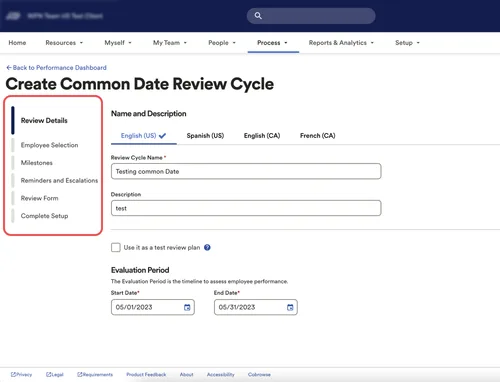Open the Product Feedback link
Screen dimensions: 500x382
pyautogui.click(x=146, y=374)
